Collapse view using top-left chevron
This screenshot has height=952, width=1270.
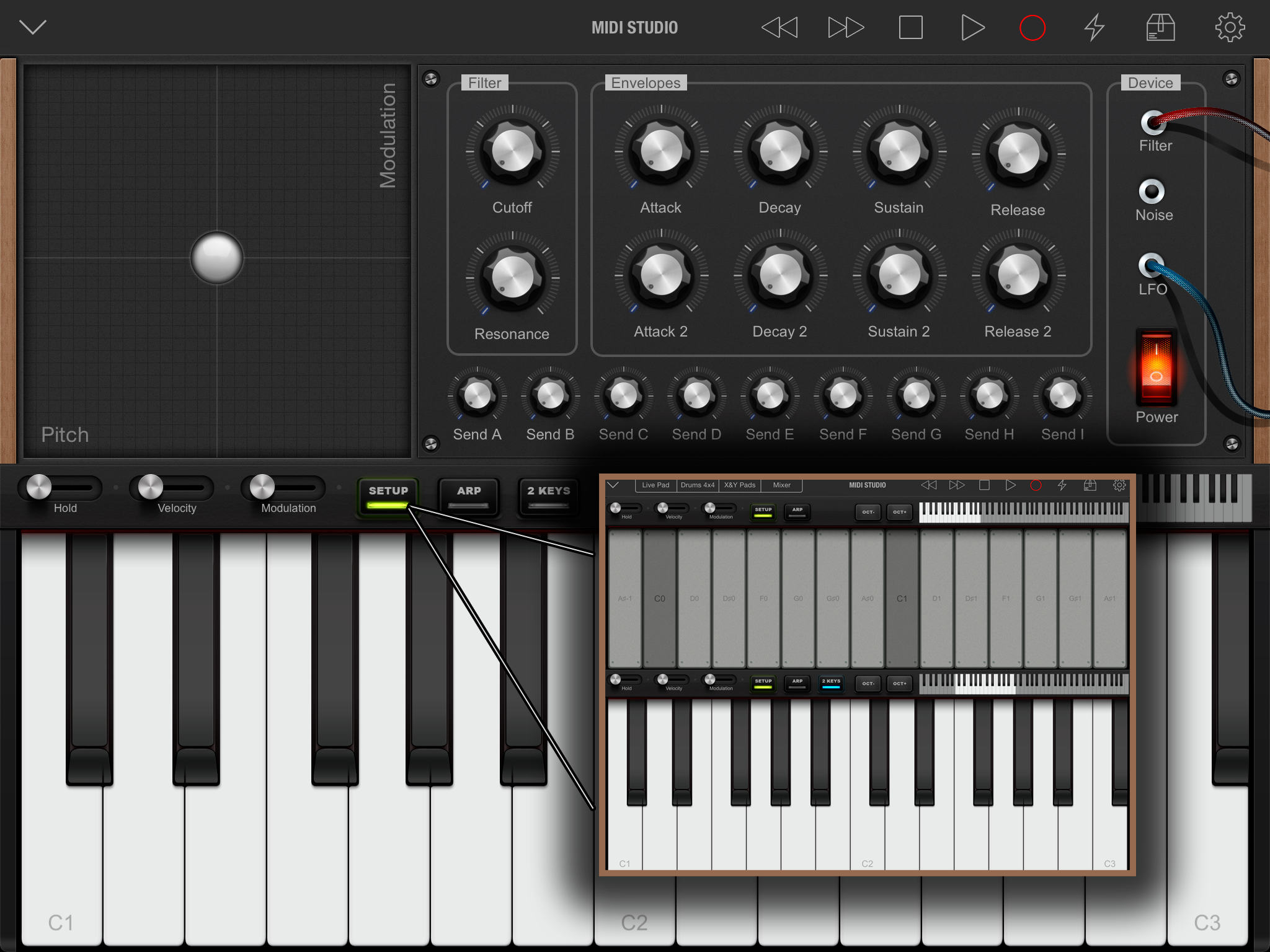pyautogui.click(x=33, y=27)
